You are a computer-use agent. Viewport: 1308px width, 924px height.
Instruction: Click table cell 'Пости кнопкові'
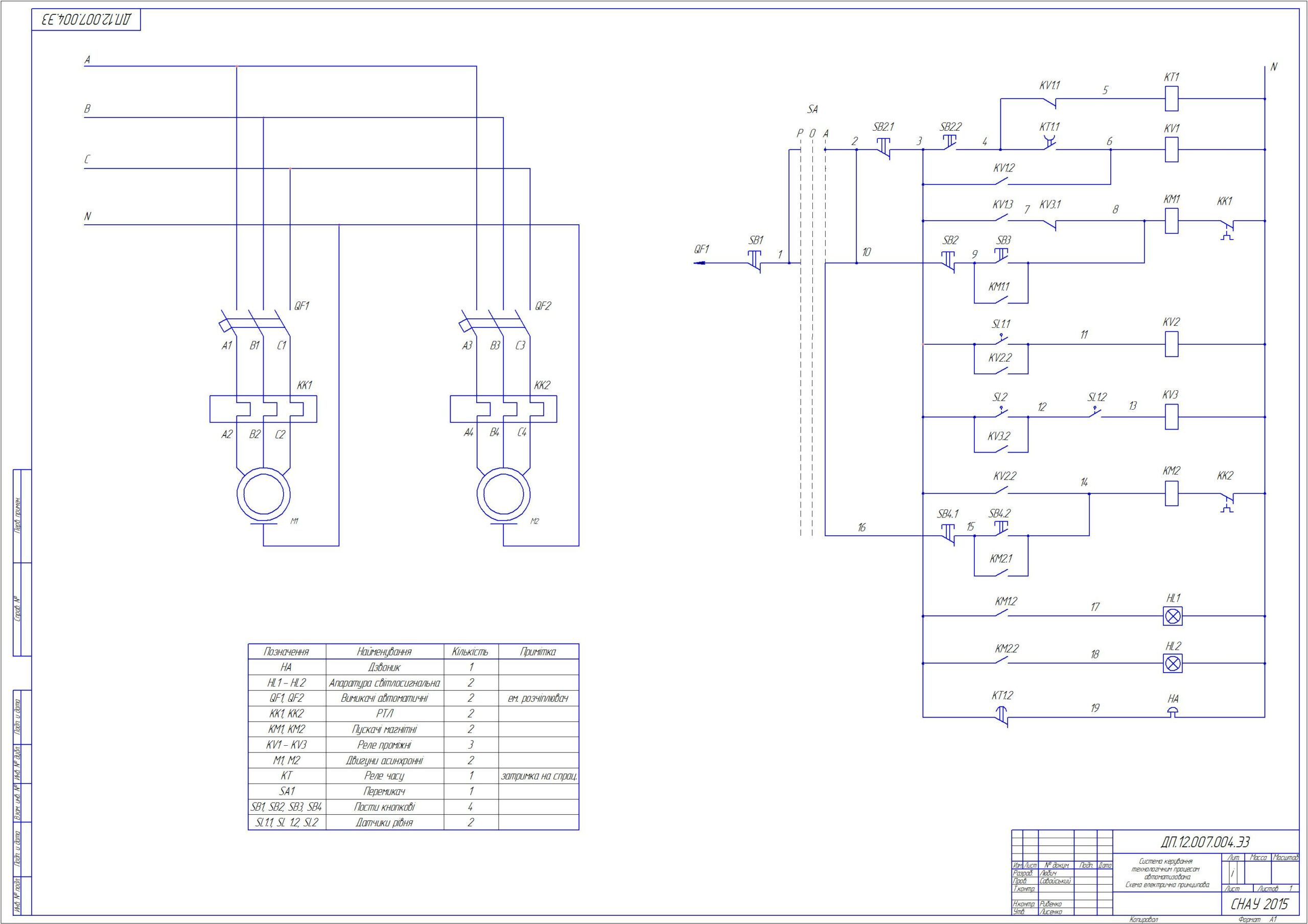tap(385, 807)
